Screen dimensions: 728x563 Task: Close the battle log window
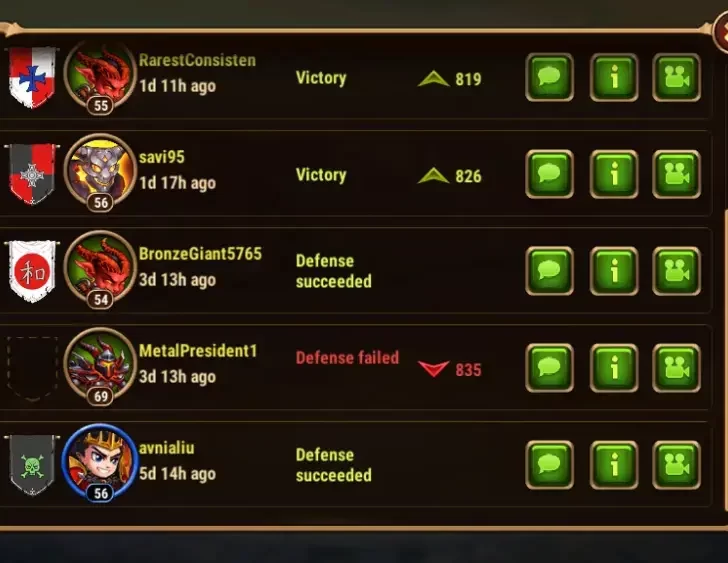pyautogui.click(x=721, y=32)
